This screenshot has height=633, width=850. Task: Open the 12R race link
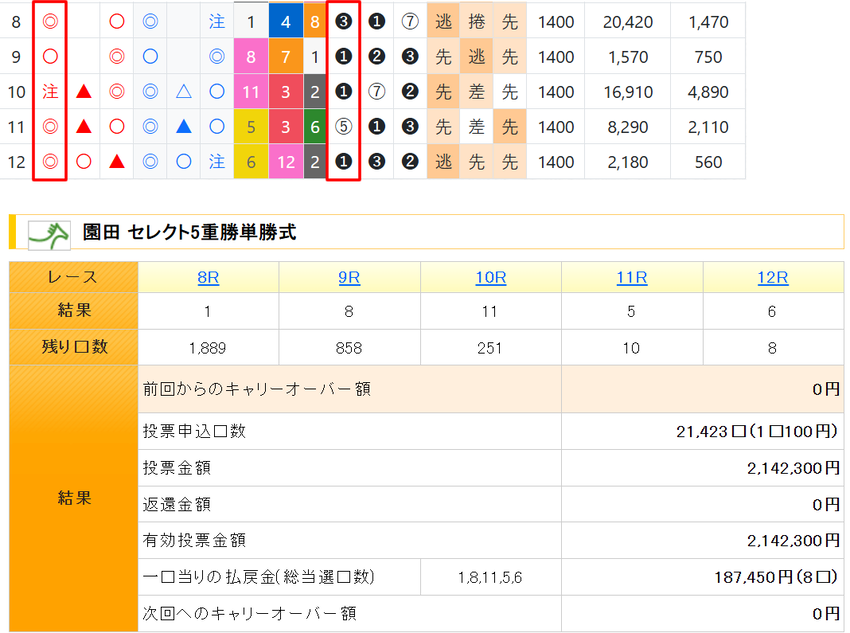[772, 277]
